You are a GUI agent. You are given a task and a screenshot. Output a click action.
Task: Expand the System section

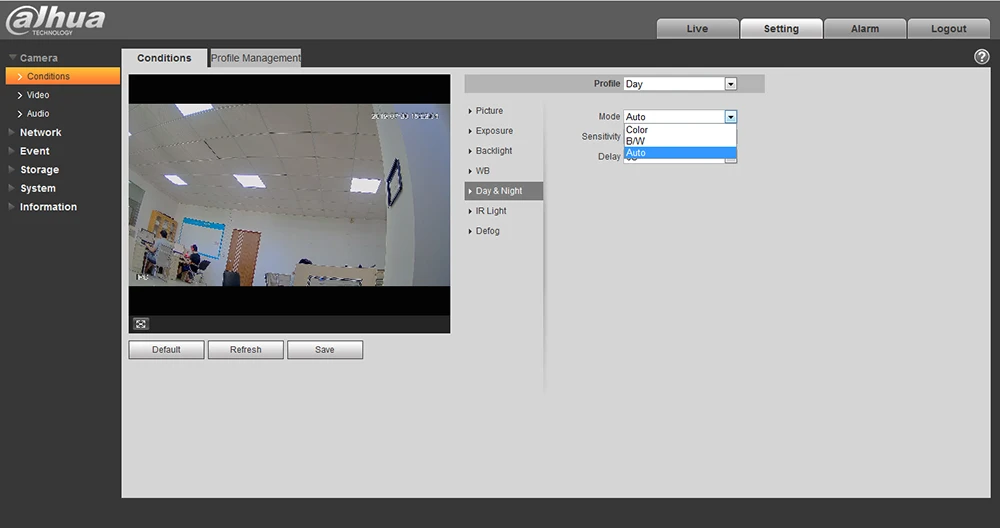38,188
